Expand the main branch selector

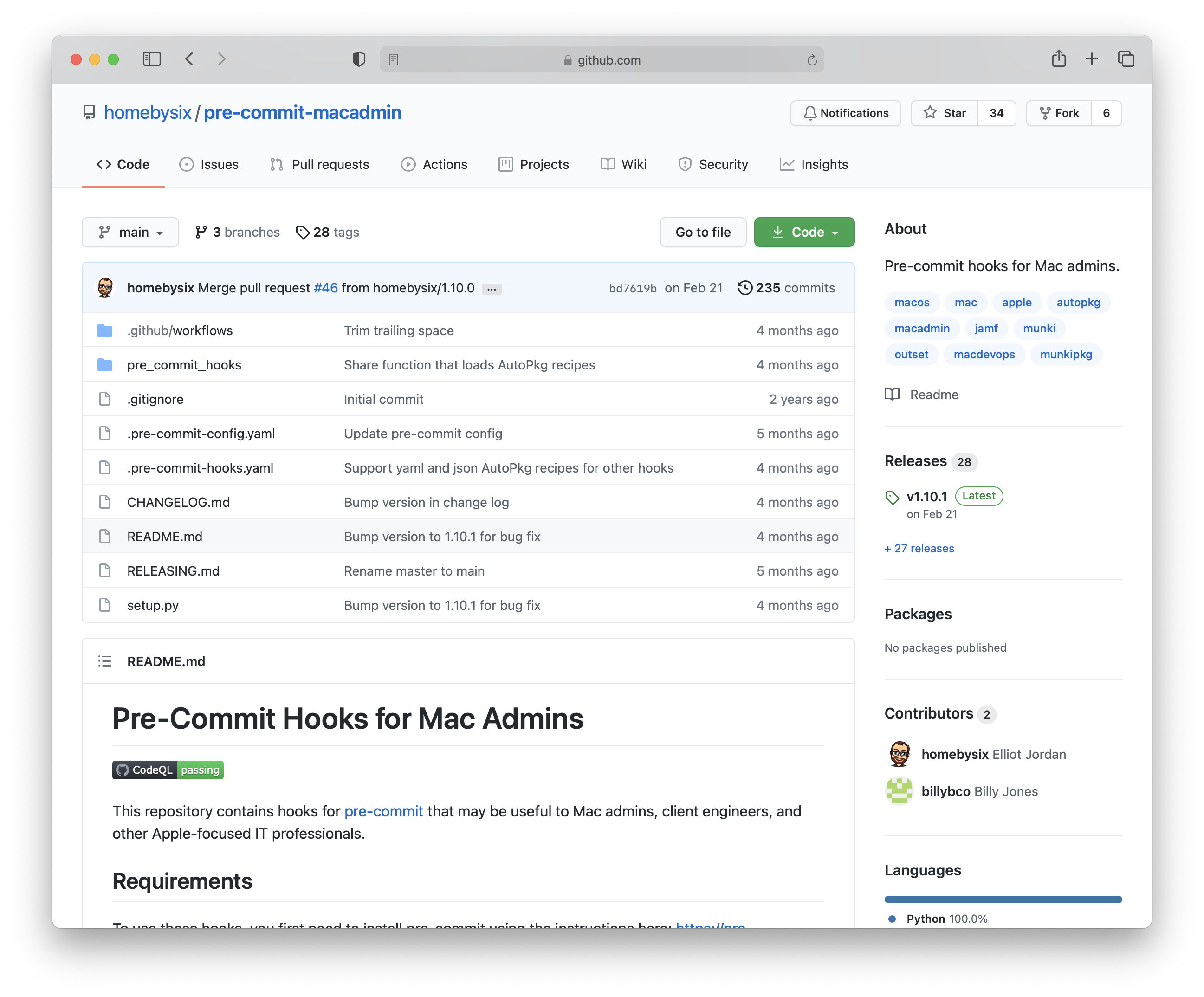129,232
